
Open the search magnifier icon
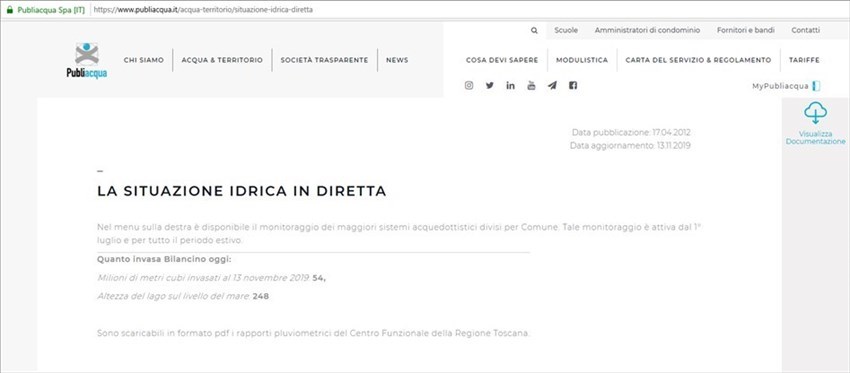535,31
